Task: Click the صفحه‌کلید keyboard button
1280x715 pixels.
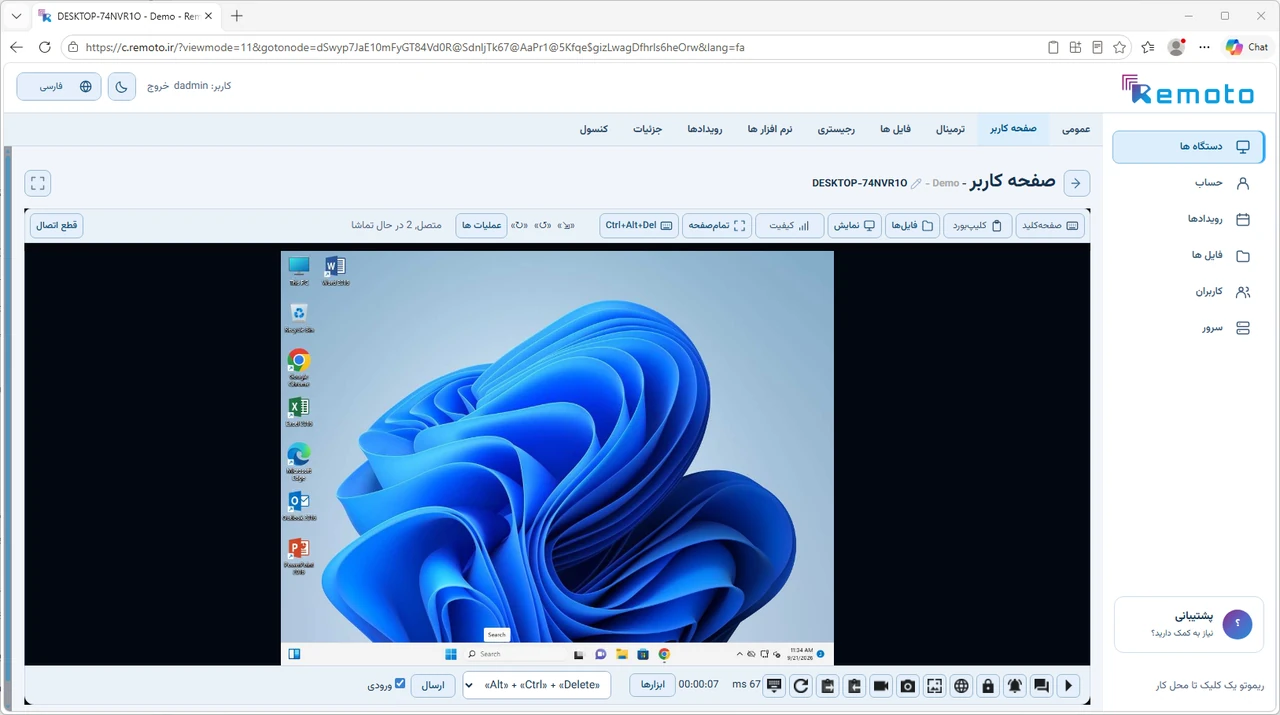Action: 1050,226
